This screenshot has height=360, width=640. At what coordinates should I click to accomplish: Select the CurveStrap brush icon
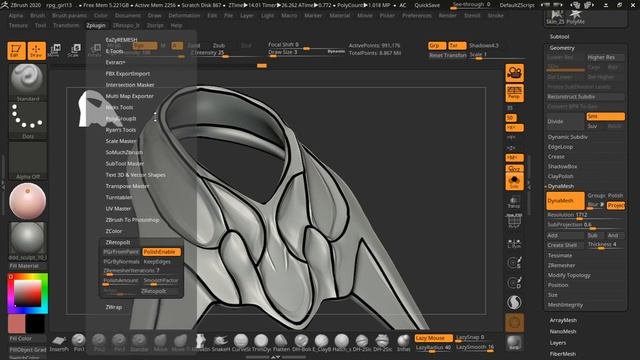[x=241, y=342]
